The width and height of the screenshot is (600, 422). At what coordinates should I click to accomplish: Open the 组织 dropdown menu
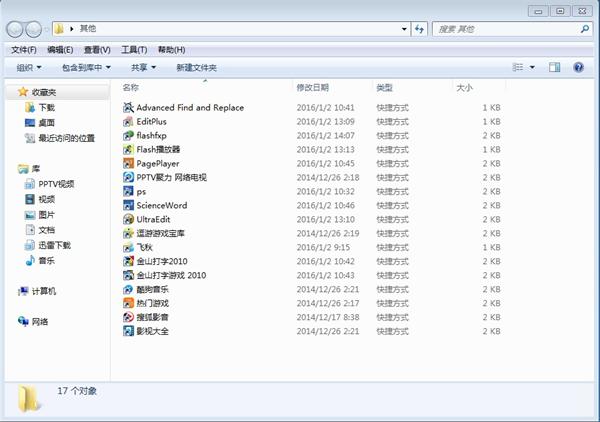tap(29, 67)
